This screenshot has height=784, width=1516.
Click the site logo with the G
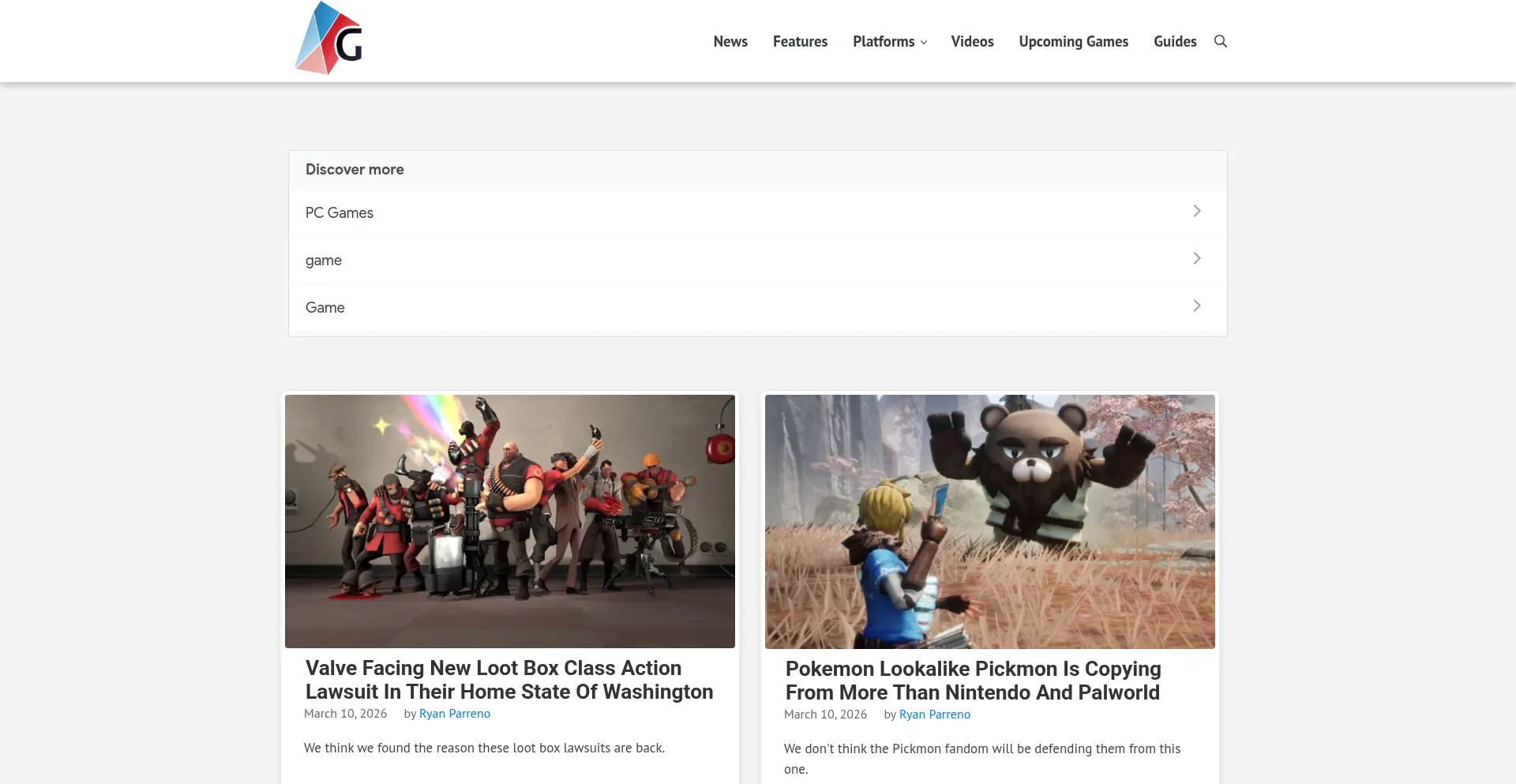tap(328, 39)
